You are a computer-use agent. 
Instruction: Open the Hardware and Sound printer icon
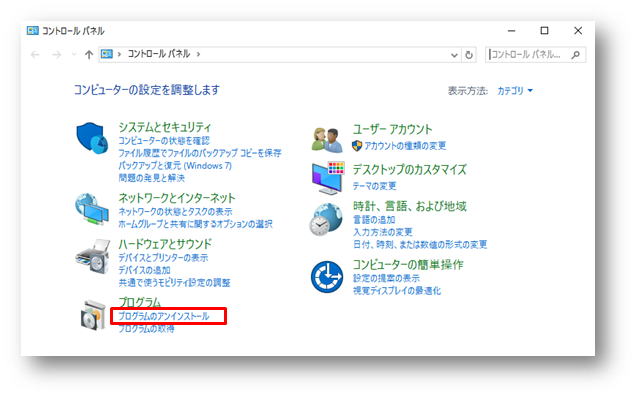(93, 257)
